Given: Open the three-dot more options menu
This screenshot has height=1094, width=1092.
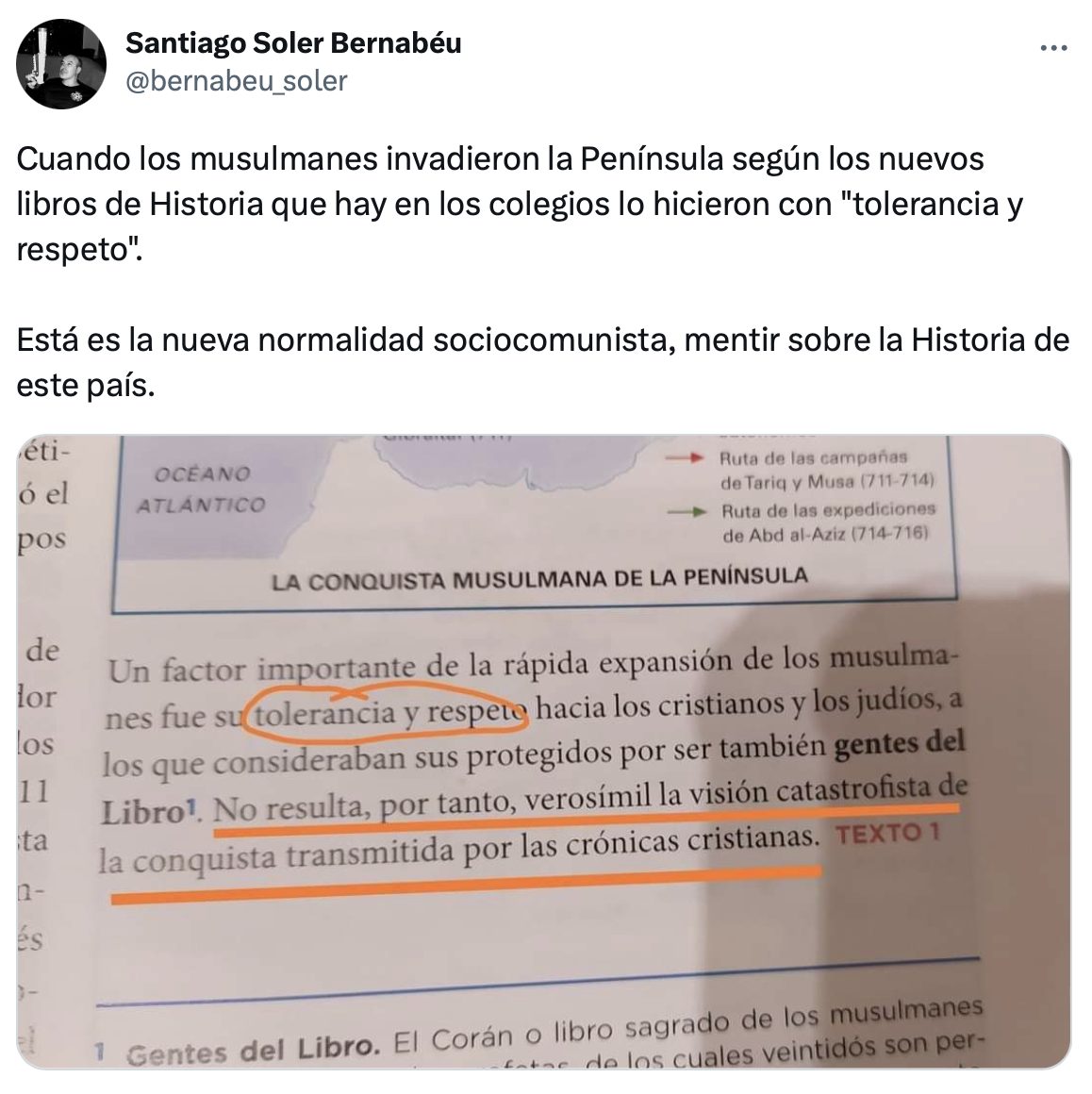Looking at the screenshot, I should (x=1053, y=48).
